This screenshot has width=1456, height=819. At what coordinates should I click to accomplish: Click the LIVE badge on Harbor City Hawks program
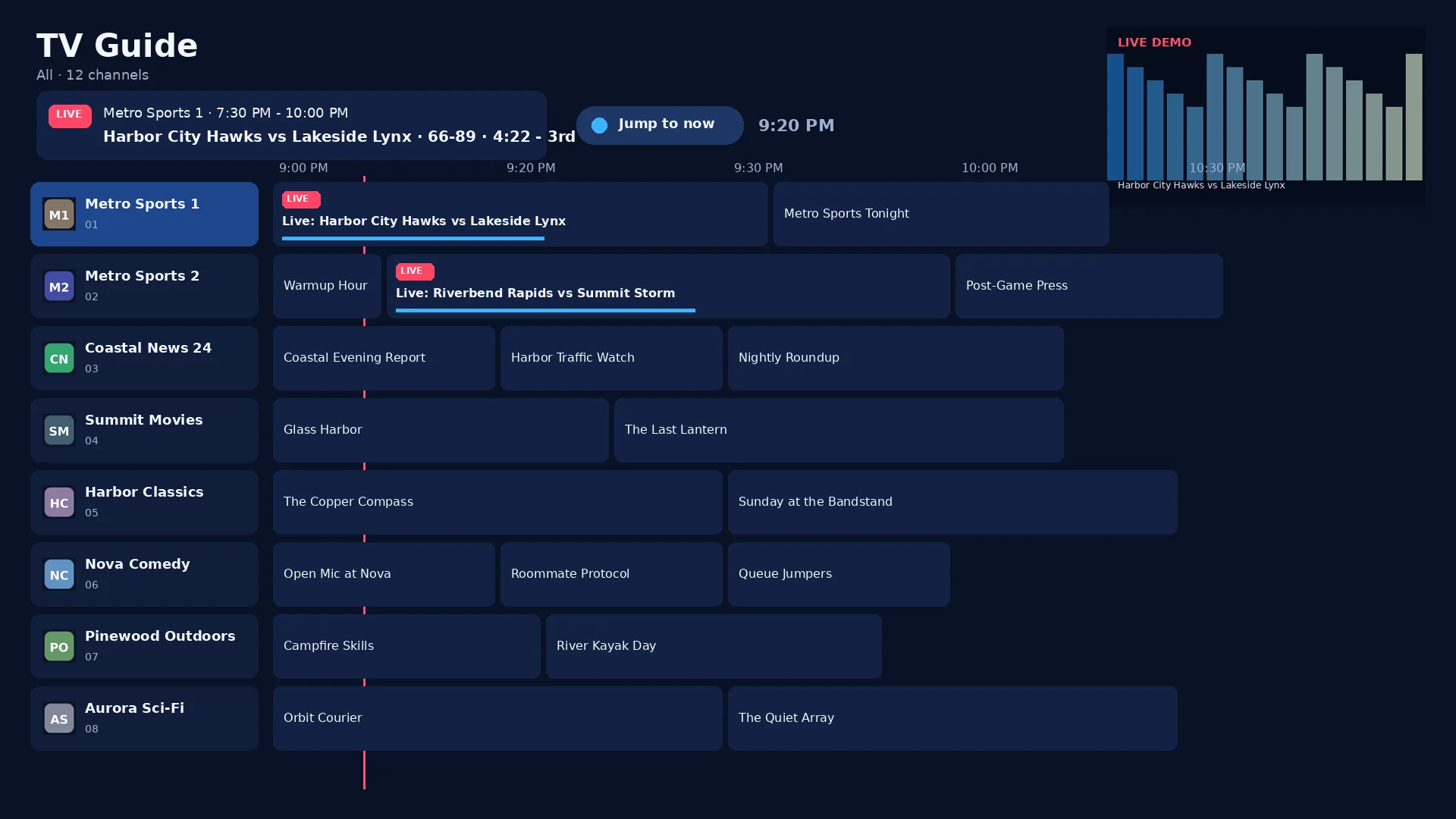click(301, 199)
